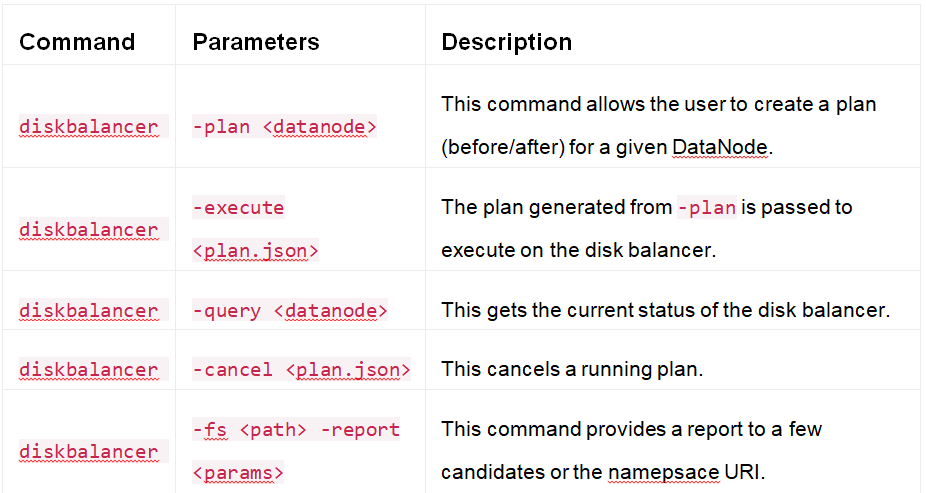Image resolution: width=926 pixels, height=493 pixels.
Task: Select diskbalancer in the -execute row
Action: tap(88, 230)
